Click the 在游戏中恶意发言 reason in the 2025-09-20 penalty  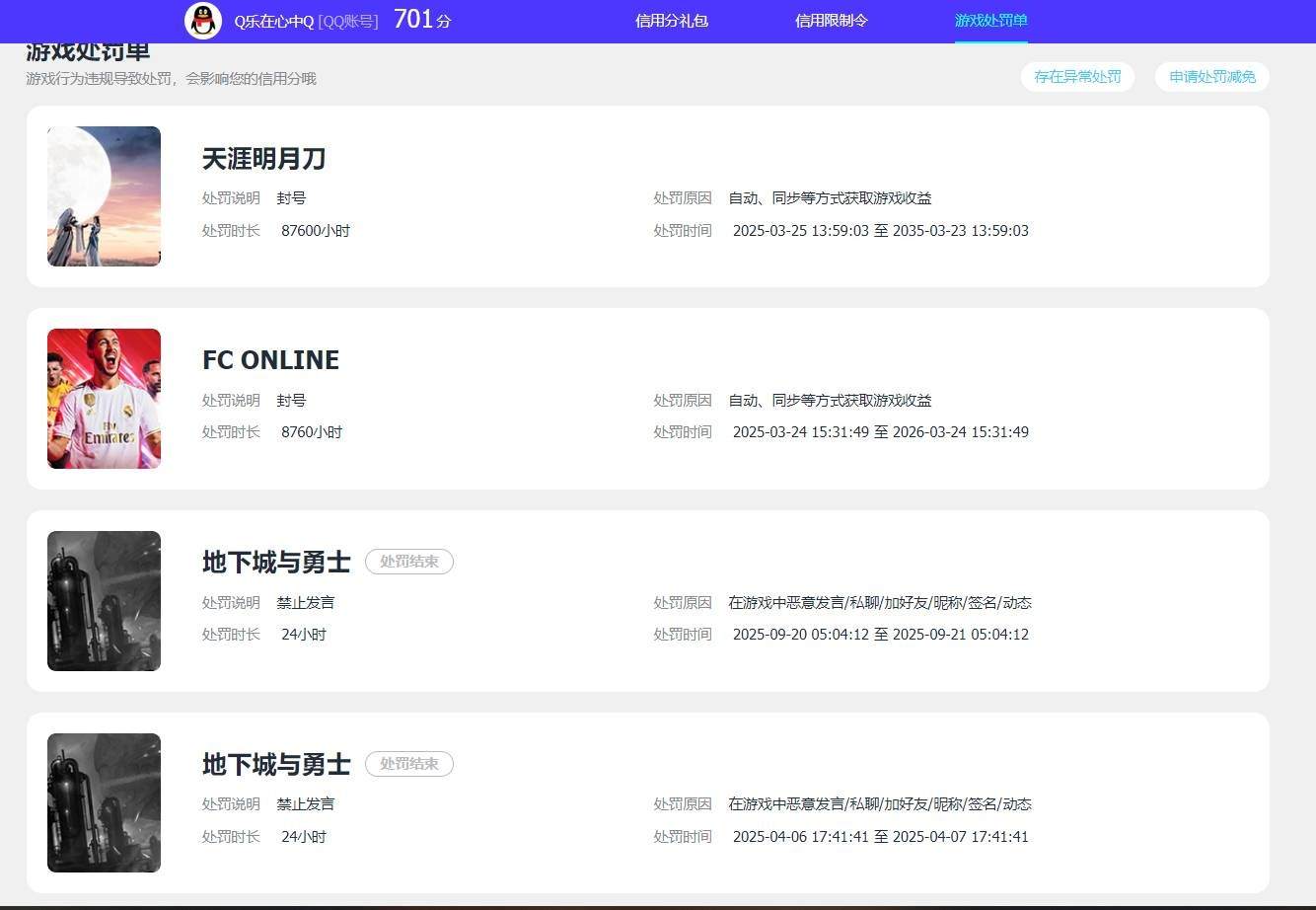click(x=880, y=603)
